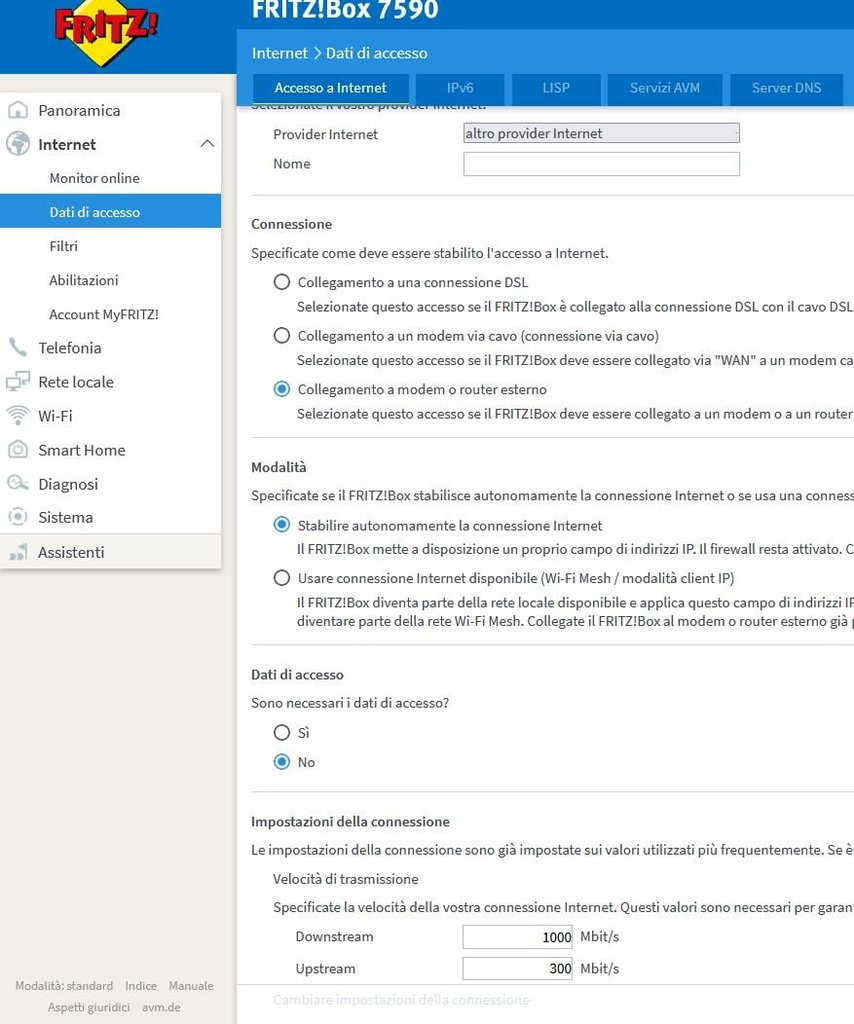The width and height of the screenshot is (854, 1024).
Task: Click the Modalità section heading
Action: point(278,467)
